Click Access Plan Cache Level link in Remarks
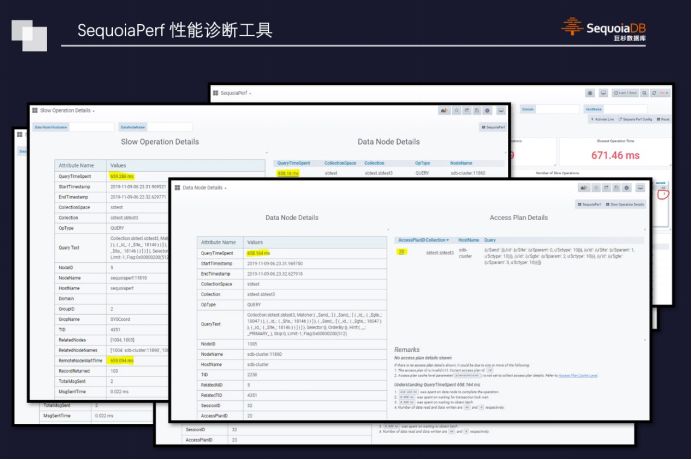692x460 pixels. pos(578,376)
